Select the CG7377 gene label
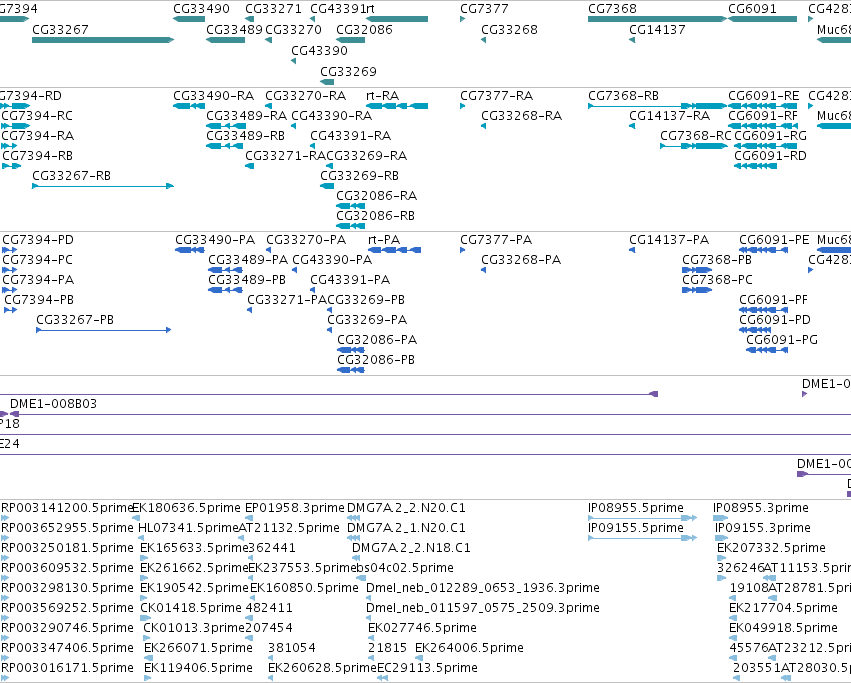 [485, 9]
